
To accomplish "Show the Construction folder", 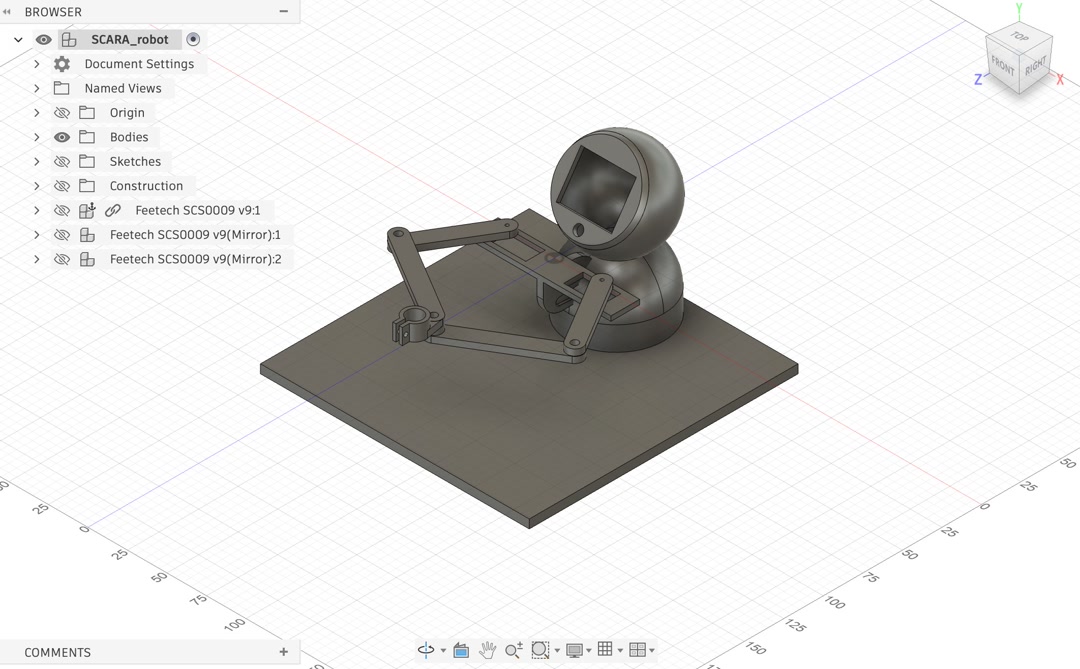I will 62,186.
